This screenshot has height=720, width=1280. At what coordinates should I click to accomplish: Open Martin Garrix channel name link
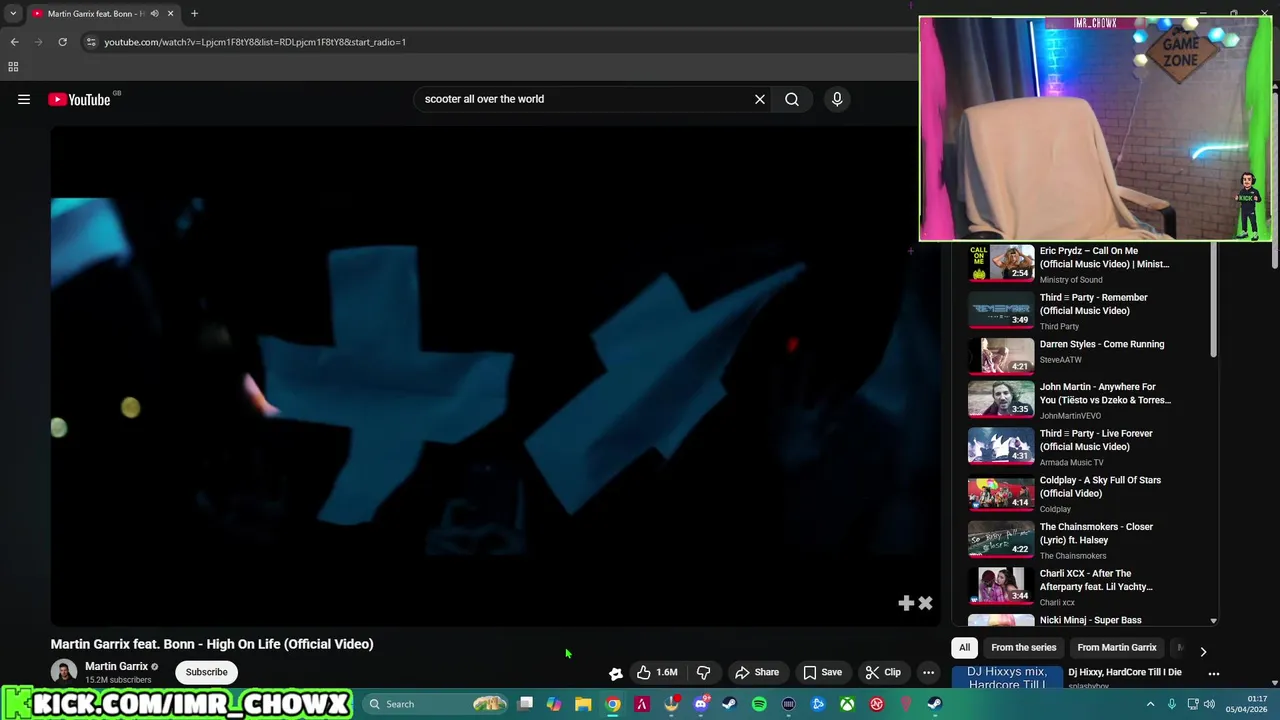[116, 666]
